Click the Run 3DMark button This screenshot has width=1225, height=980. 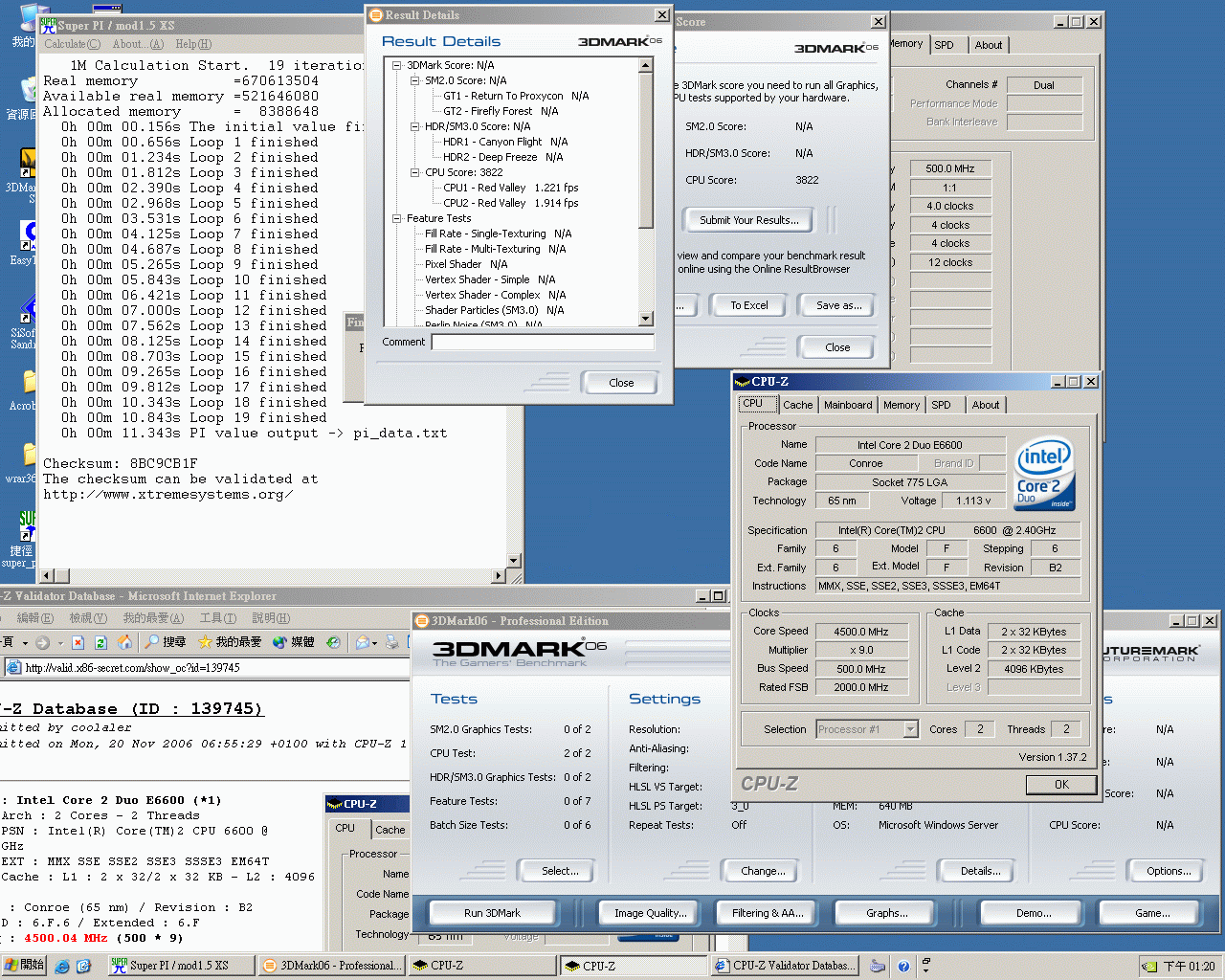(x=492, y=913)
